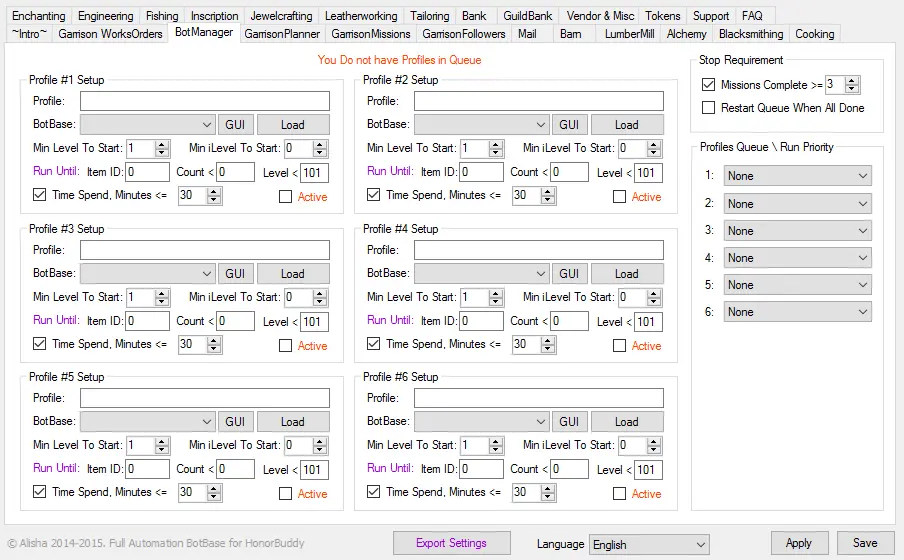Uncheck Time Spend checkbox in Profile #4

(374, 344)
